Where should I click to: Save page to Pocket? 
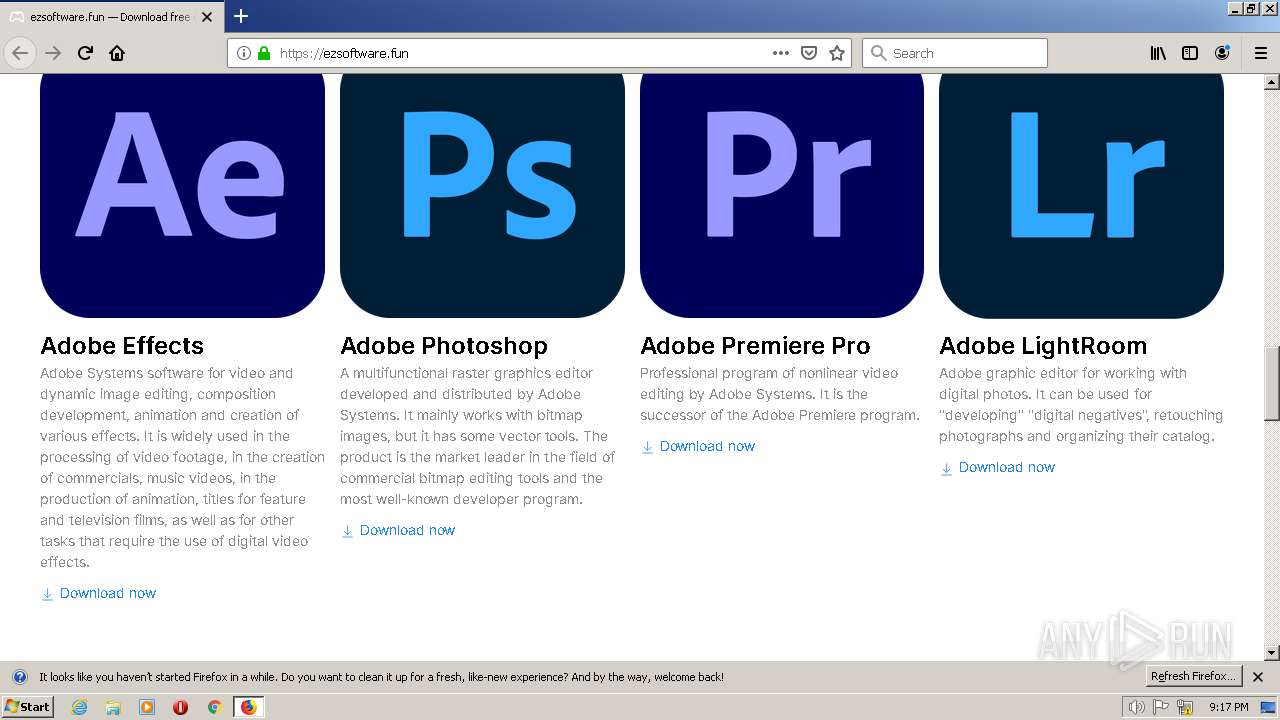(x=809, y=53)
